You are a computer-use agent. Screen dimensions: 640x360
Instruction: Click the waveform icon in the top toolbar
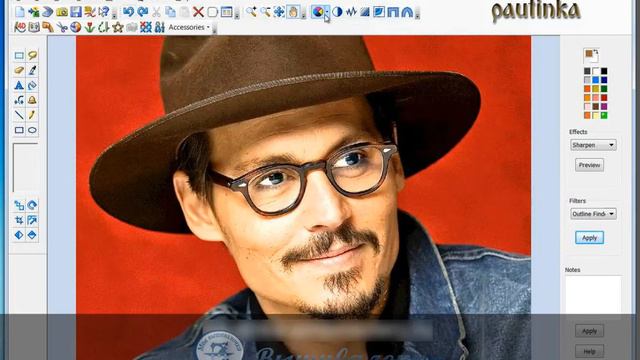pos(351,12)
